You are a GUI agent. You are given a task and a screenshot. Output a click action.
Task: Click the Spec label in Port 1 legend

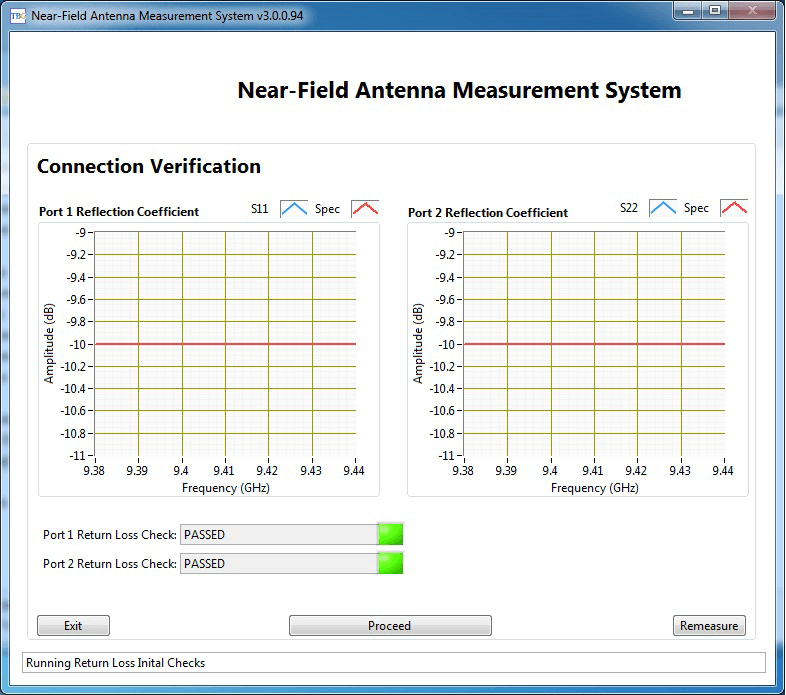tap(327, 209)
